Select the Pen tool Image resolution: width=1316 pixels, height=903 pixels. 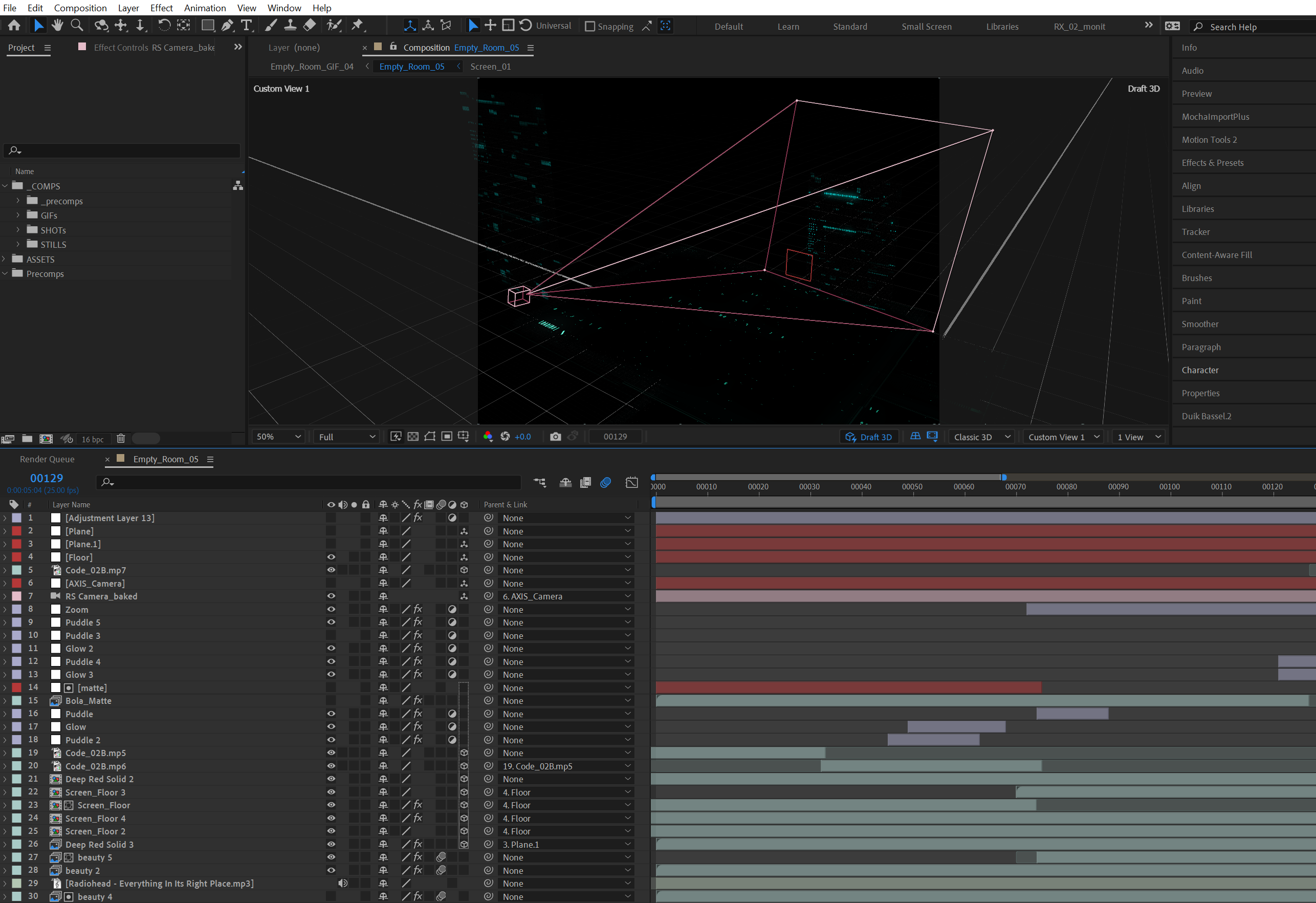coord(227,26)
